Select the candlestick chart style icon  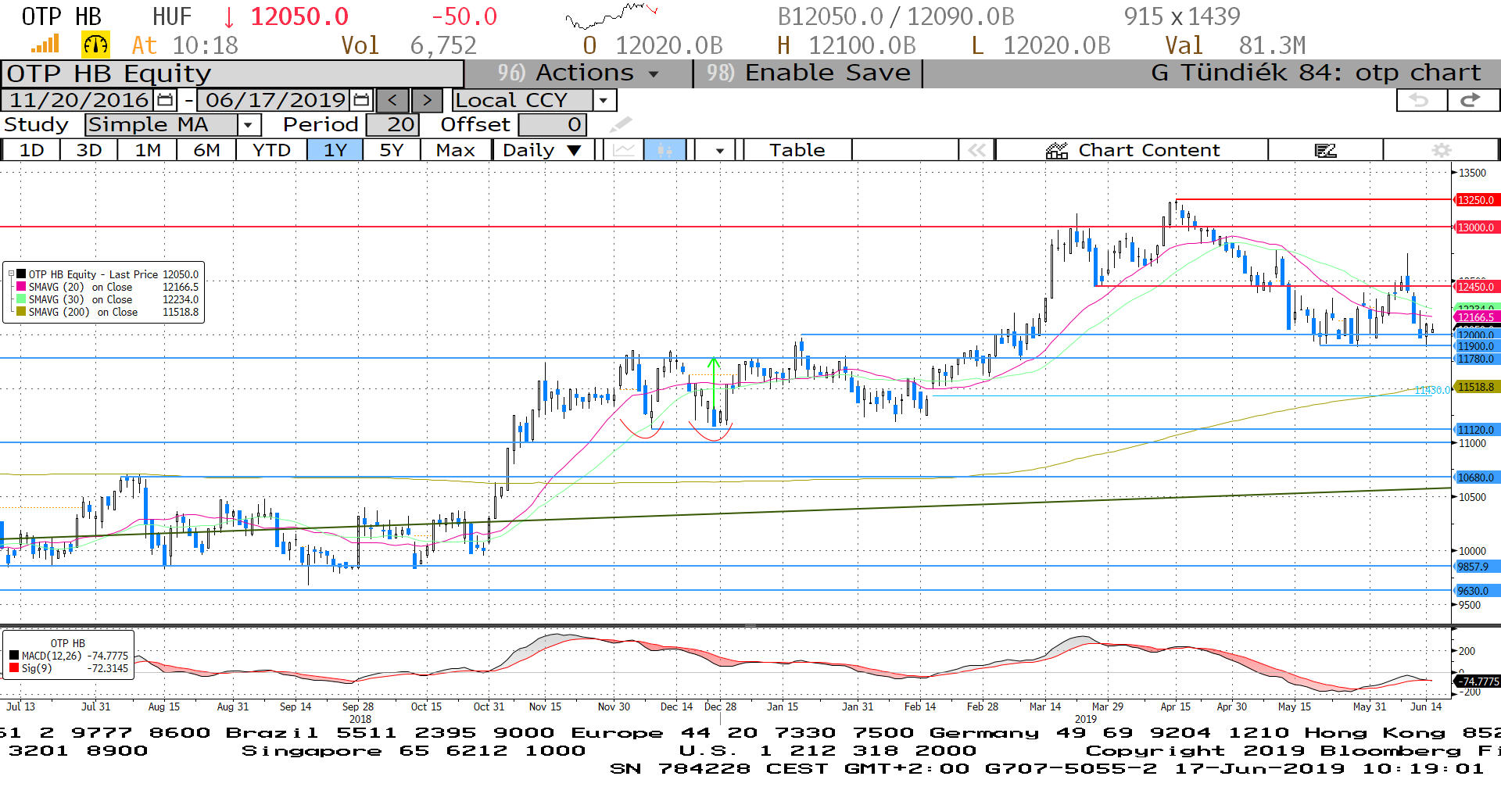click(665, 150)
